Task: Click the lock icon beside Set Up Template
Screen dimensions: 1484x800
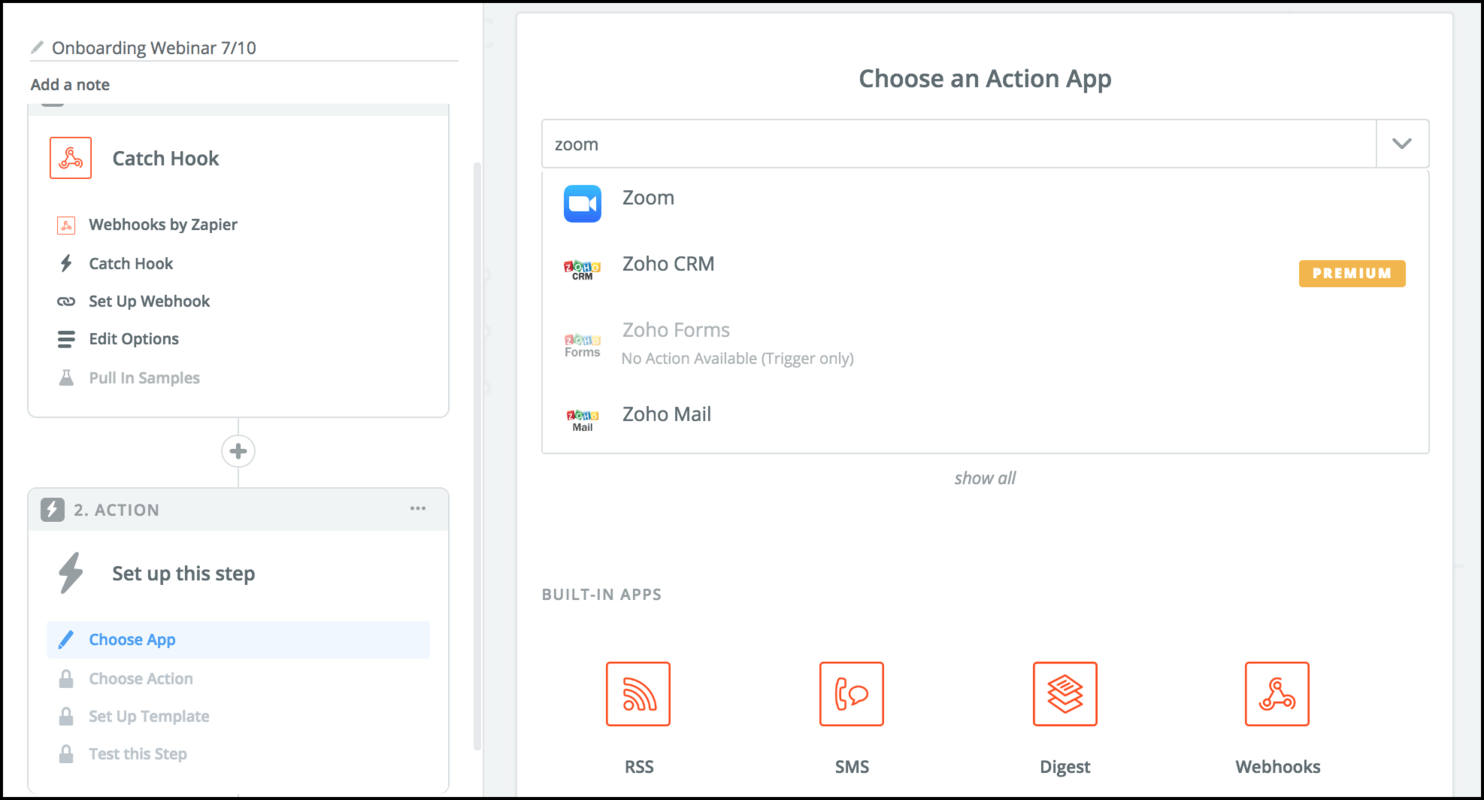Action: point(66,717)
